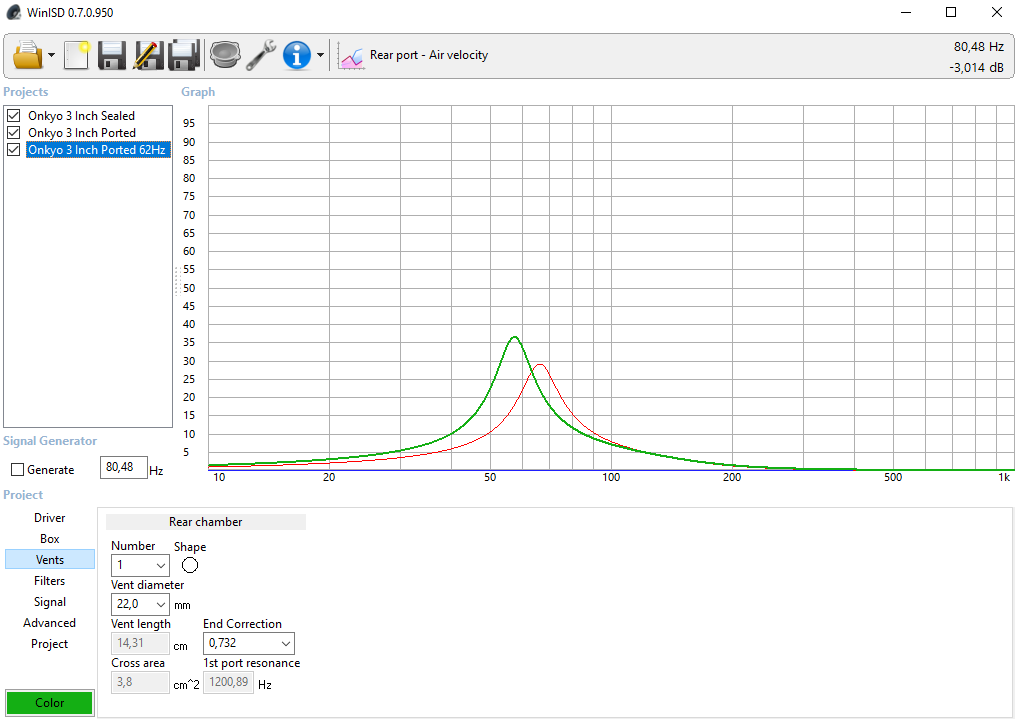
Task: Open the Project tab
Action: click(49, 643)
